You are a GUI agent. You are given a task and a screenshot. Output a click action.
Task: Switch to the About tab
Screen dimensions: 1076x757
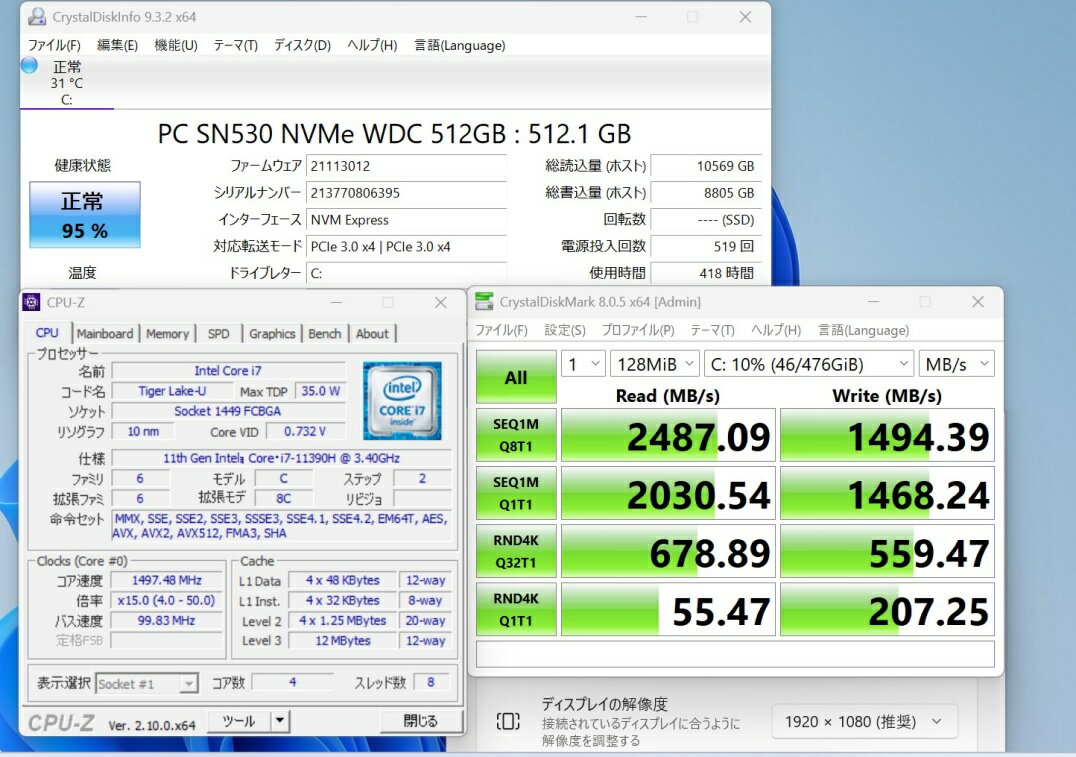click(x=372, y=334)
